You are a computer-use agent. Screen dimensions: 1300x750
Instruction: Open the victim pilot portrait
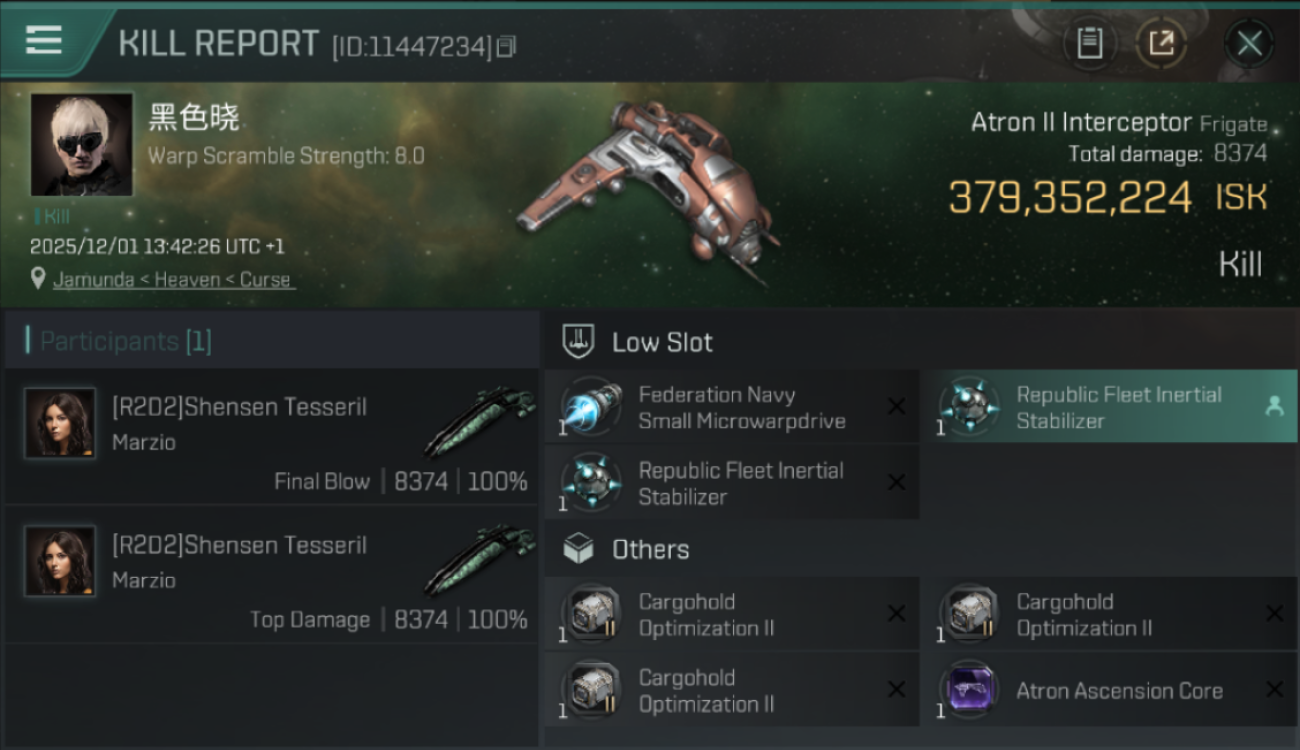(x=81, y=144)
